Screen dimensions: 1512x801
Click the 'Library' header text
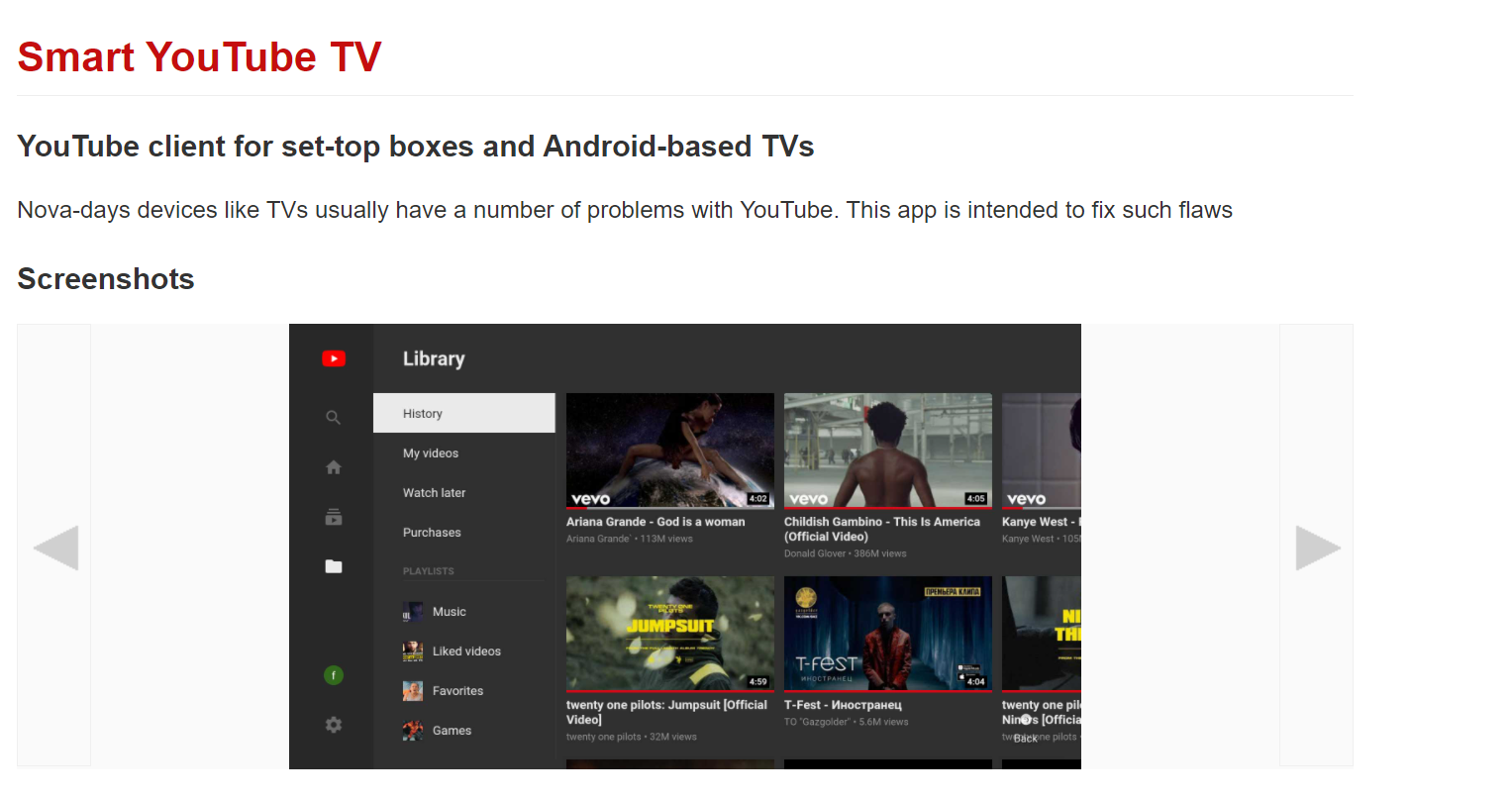point(434,358)
